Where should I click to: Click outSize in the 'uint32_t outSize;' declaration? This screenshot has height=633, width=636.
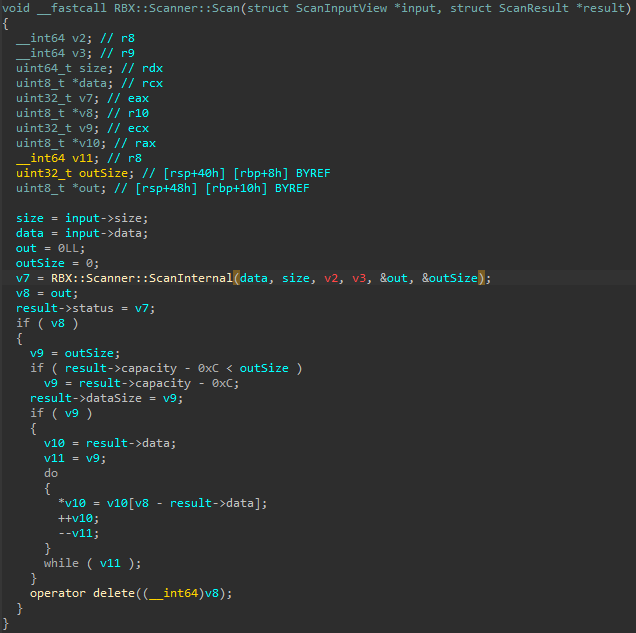[x=103, y=173]
